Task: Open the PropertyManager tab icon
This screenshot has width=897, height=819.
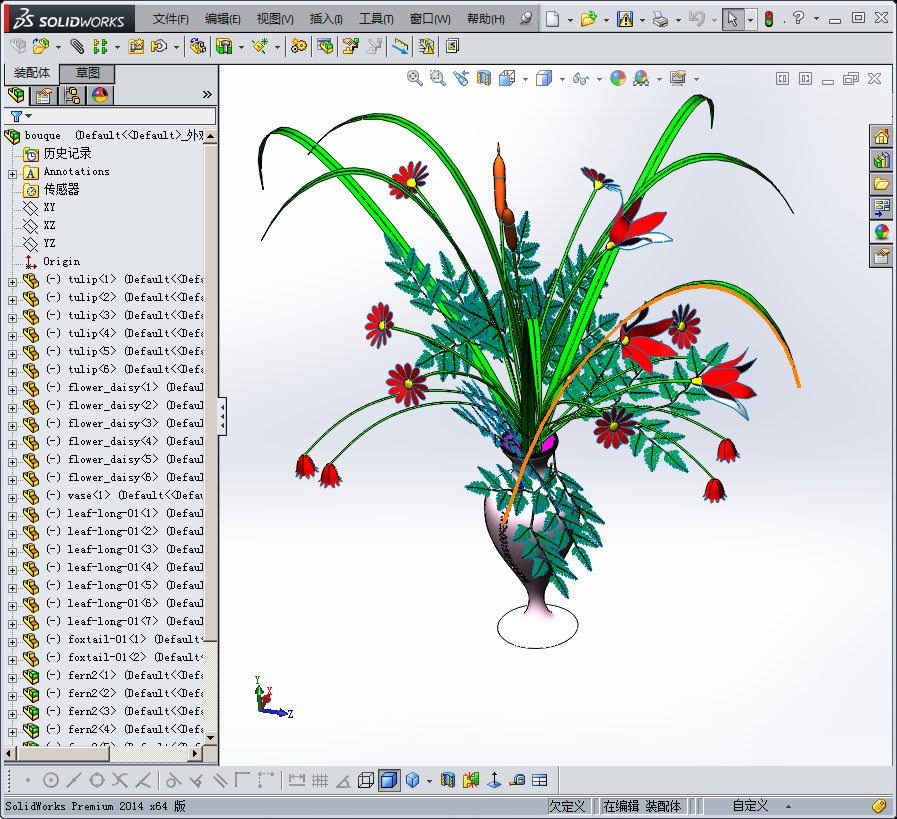Action: [43, 96]
